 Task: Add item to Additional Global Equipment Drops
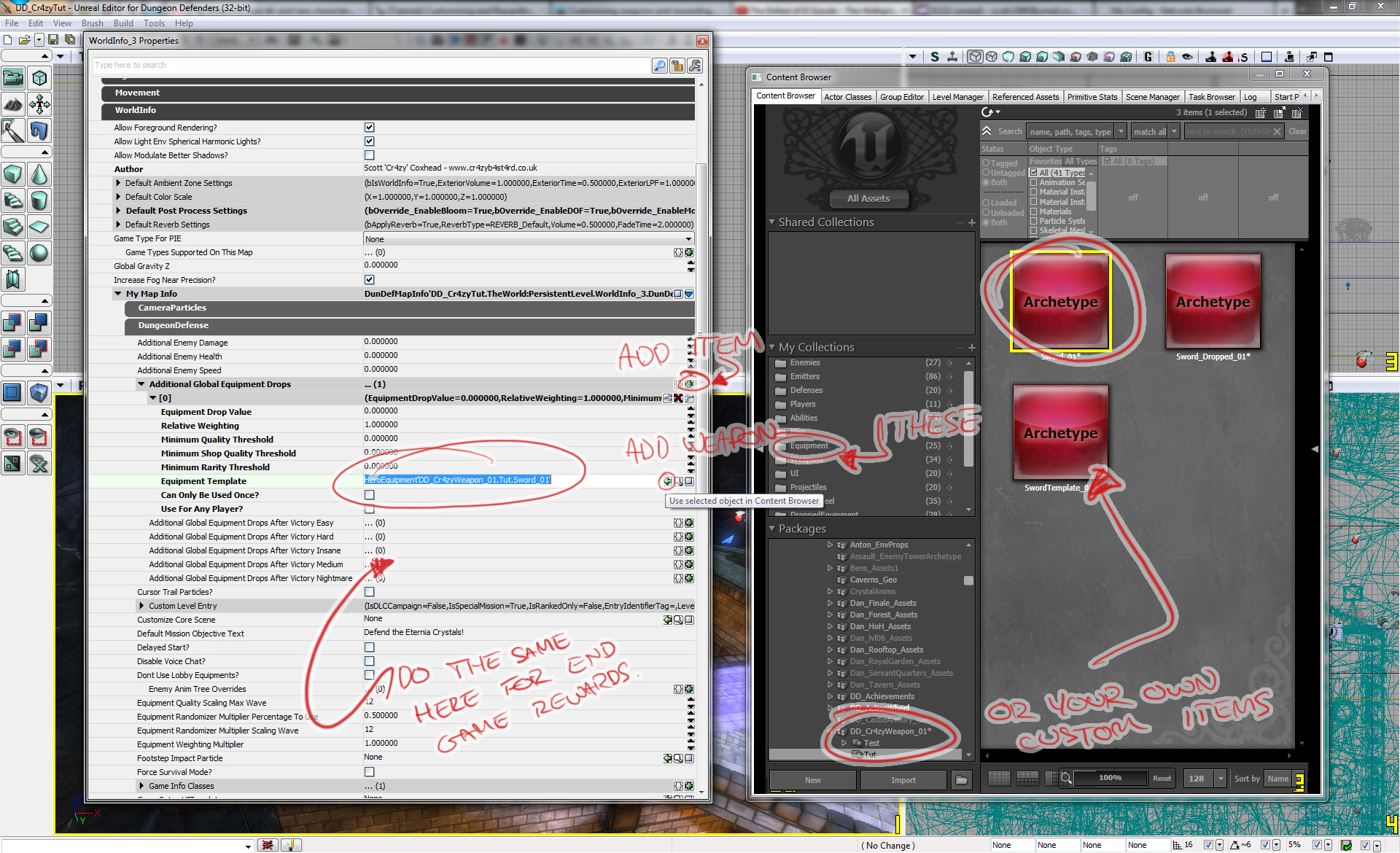tap(689, 384)
